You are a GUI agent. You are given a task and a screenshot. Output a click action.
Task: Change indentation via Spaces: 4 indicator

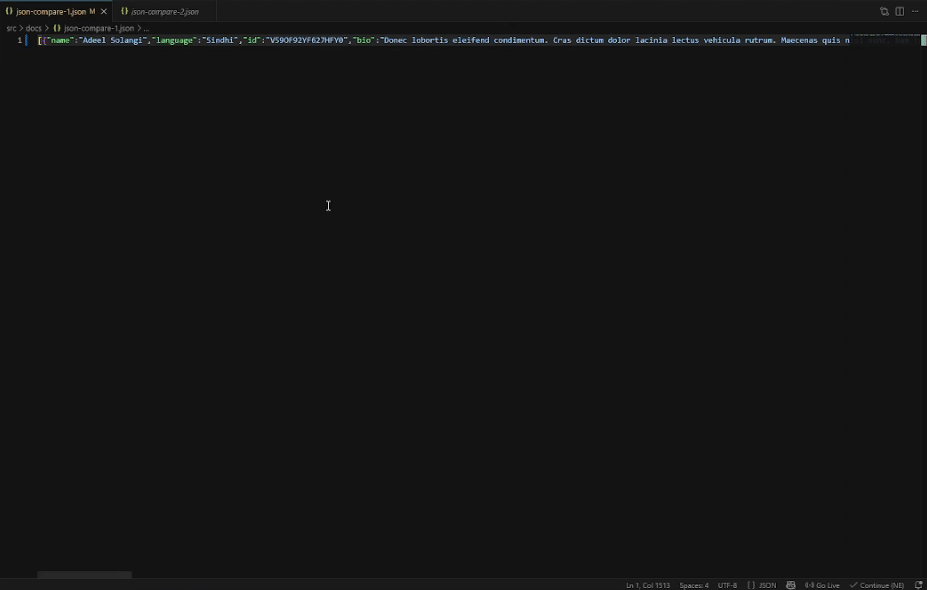tap(693, 584)
